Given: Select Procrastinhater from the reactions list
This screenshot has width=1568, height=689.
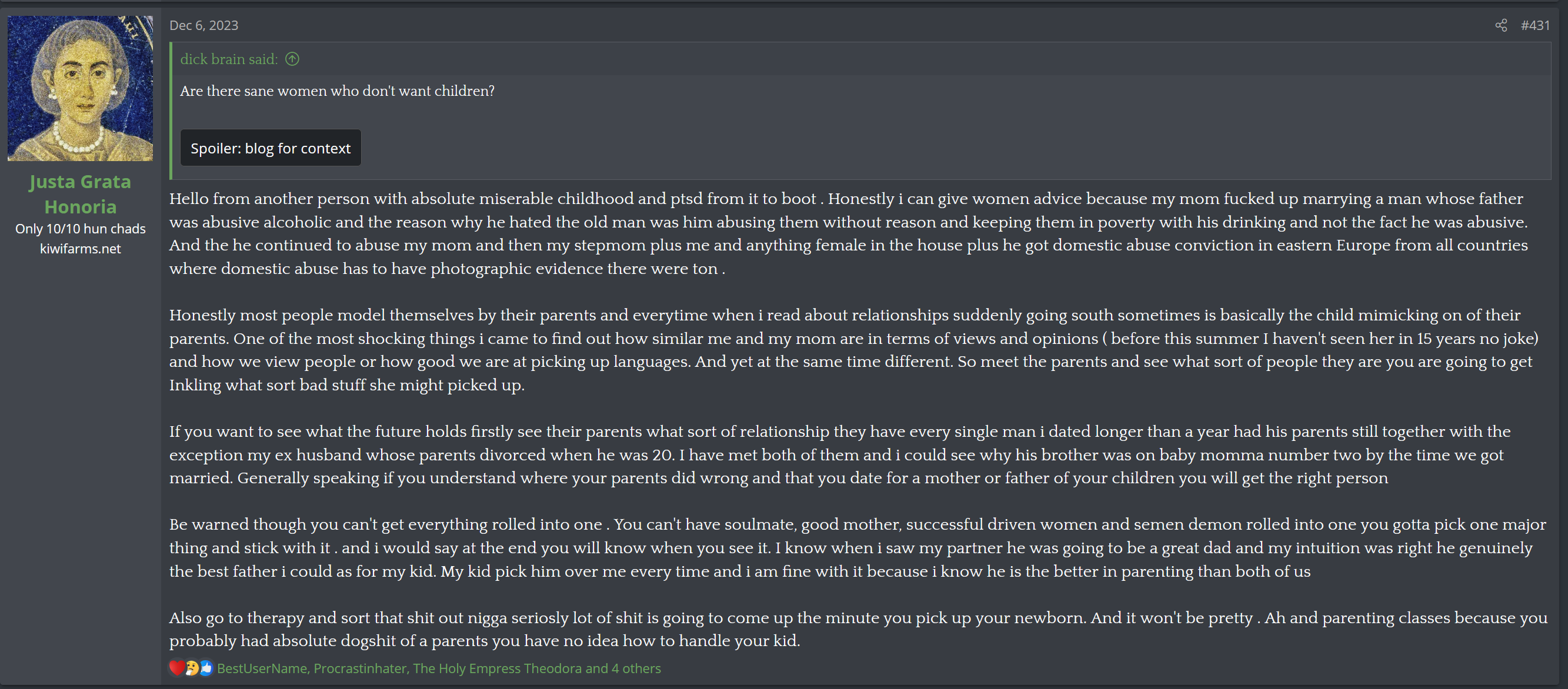Looking at the screenshot, I should tap(360, 668).
